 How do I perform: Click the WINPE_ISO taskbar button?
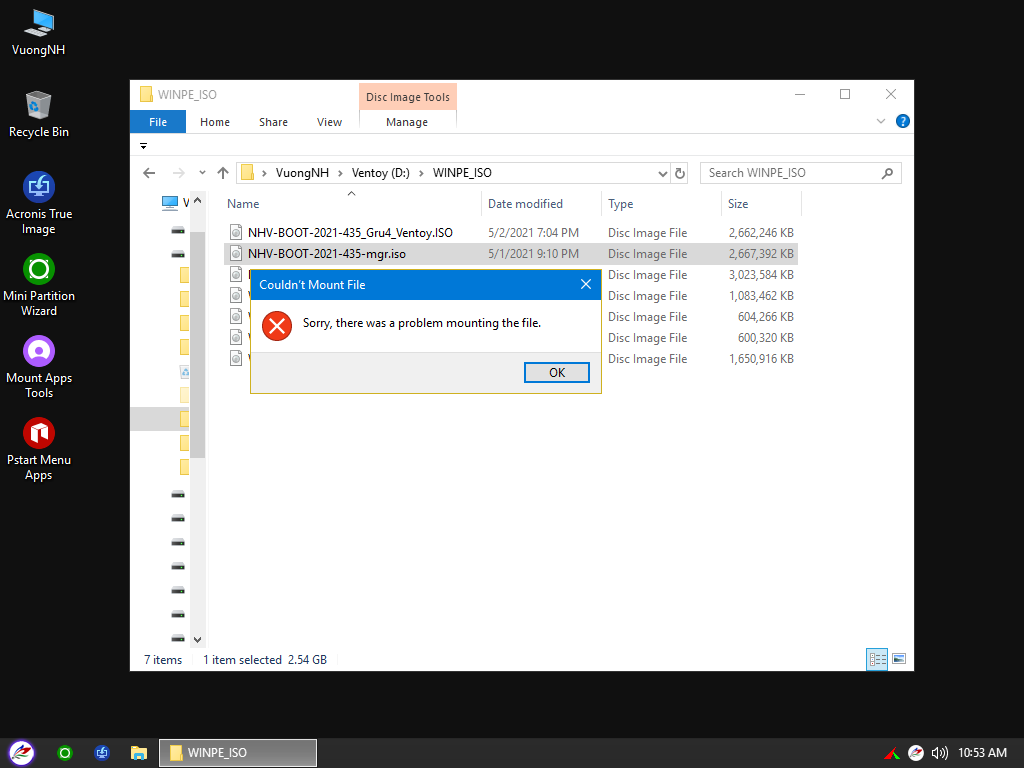[x=238, y=753]
